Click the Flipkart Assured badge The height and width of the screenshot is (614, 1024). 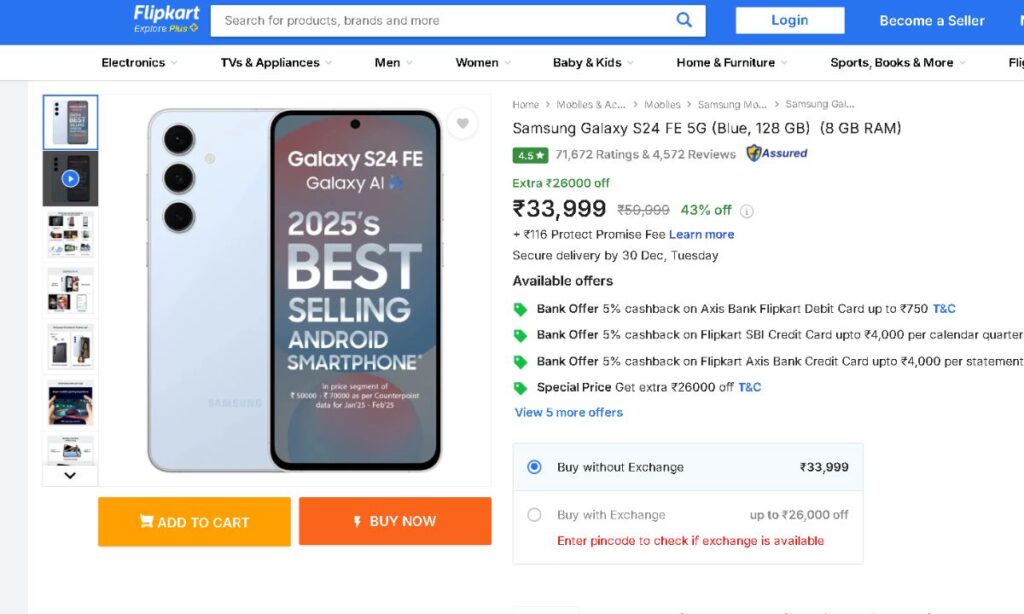click(x=777, y=154)
